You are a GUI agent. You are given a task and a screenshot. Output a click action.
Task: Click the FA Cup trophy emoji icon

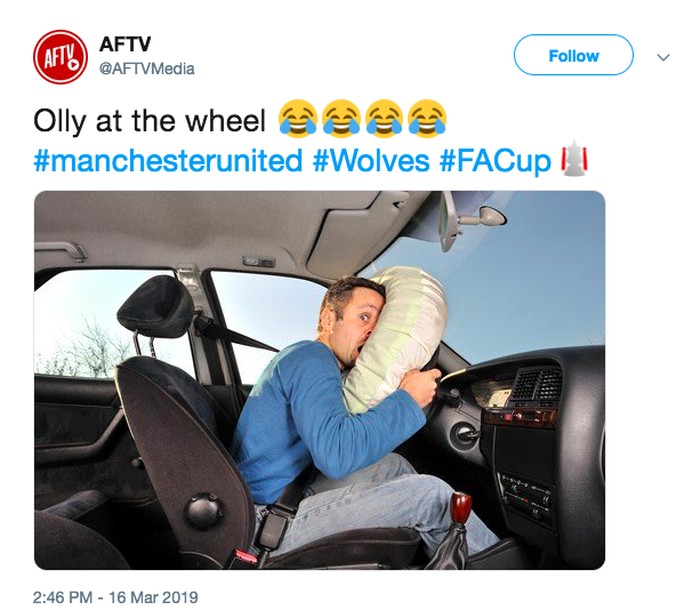pos(574,158)
